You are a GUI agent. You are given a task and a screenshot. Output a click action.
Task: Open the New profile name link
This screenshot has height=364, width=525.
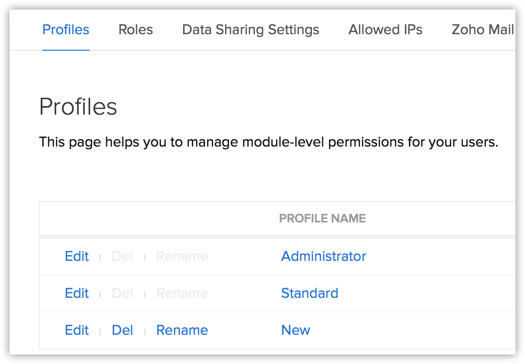pyautogui.click(x=296, y=330)
